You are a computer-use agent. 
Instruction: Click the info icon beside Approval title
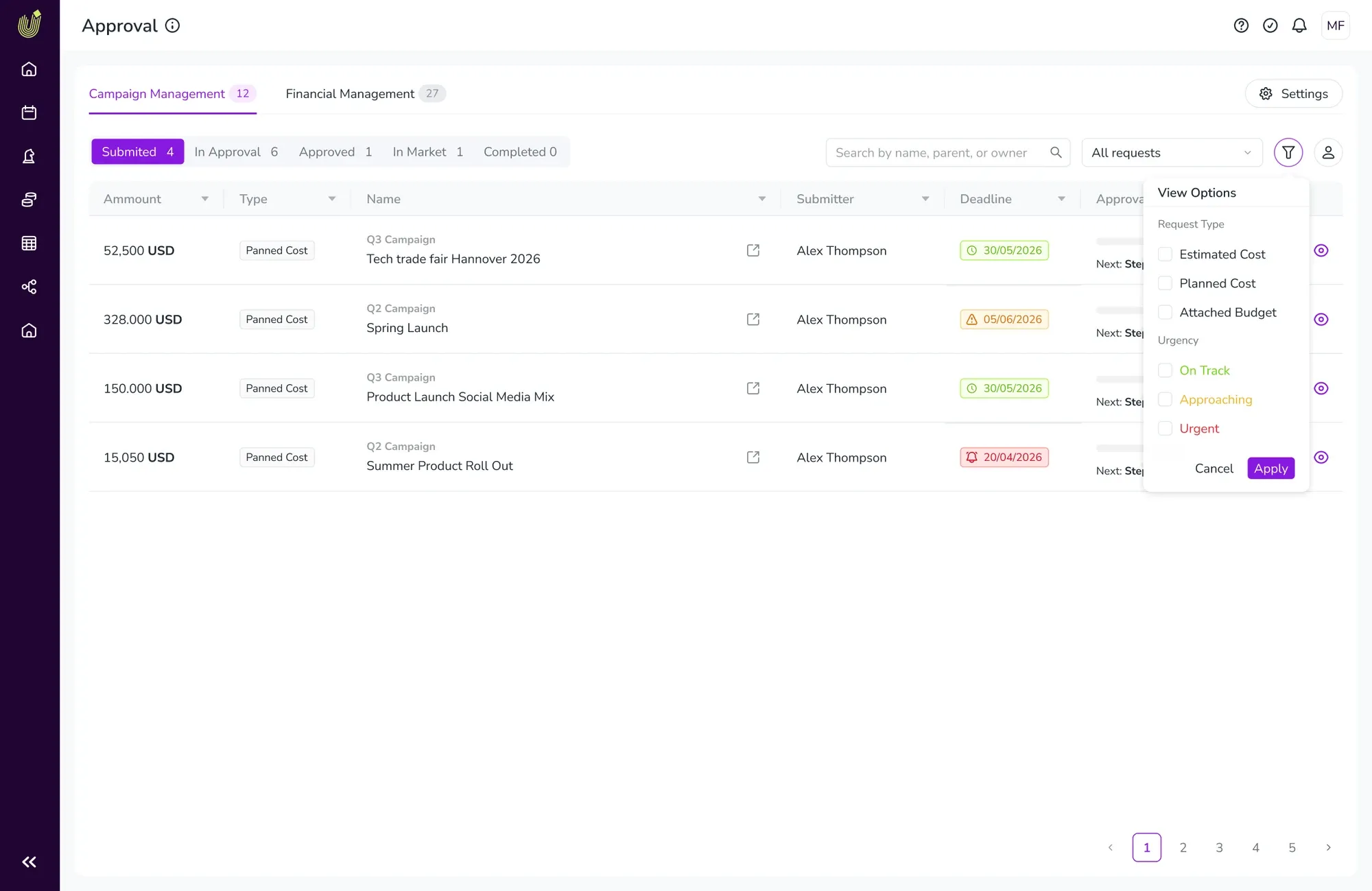point(173,25)
